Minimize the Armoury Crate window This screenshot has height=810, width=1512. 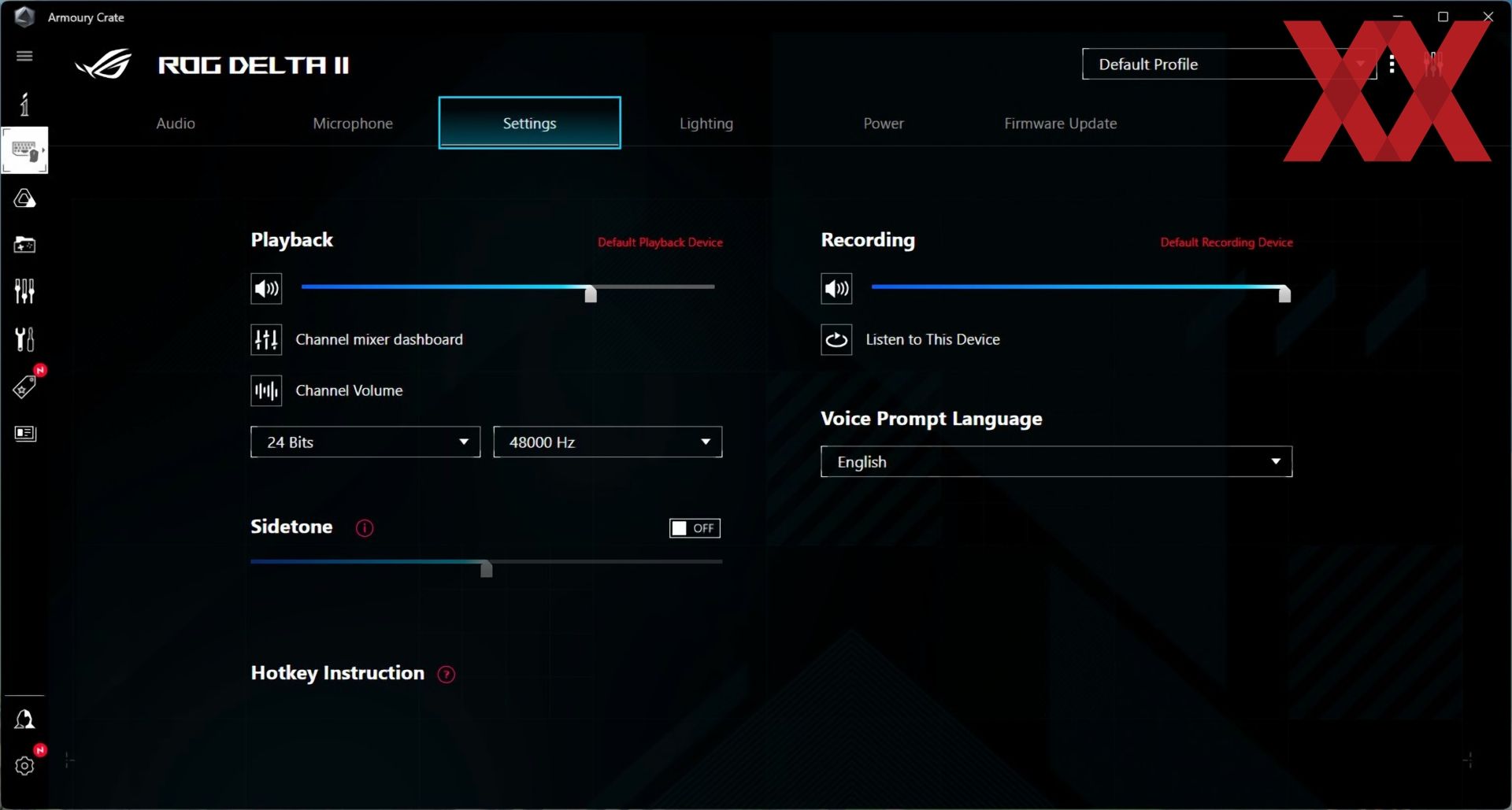point(1398,17)
